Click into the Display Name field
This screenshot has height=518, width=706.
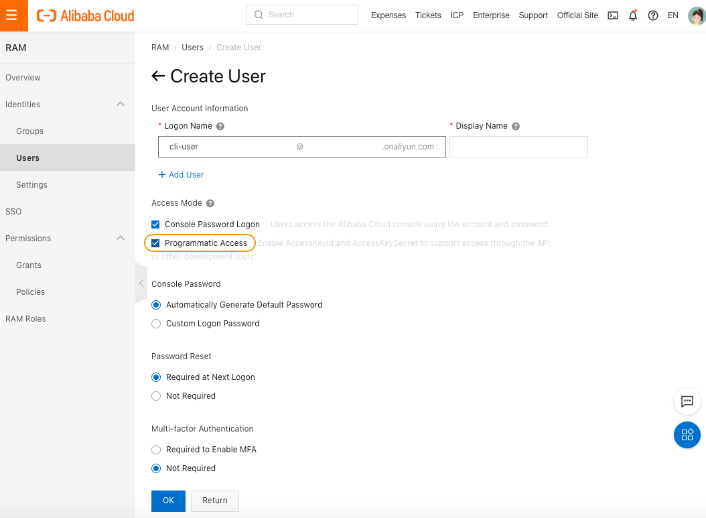[x=518, y=147]
